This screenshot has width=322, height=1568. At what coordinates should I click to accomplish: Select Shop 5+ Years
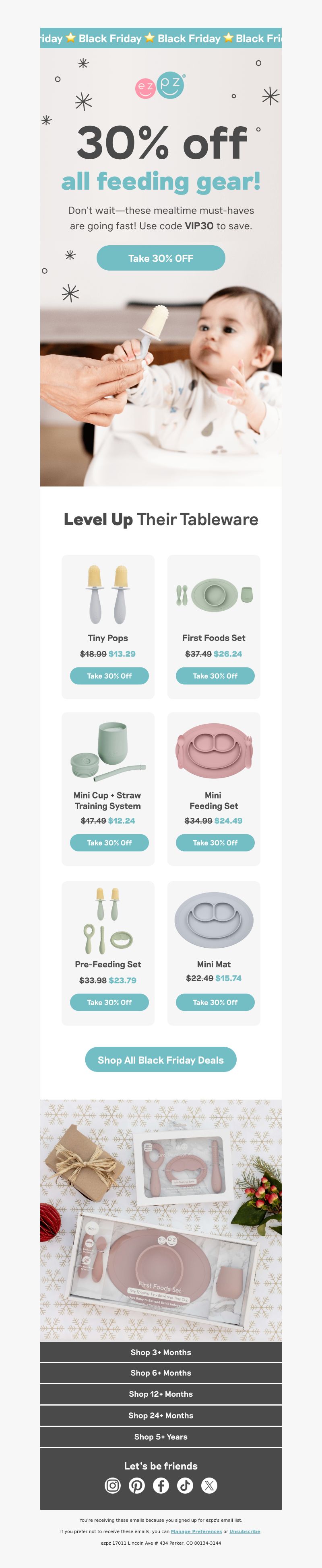pyautogui.click(x=161, y=1437)
